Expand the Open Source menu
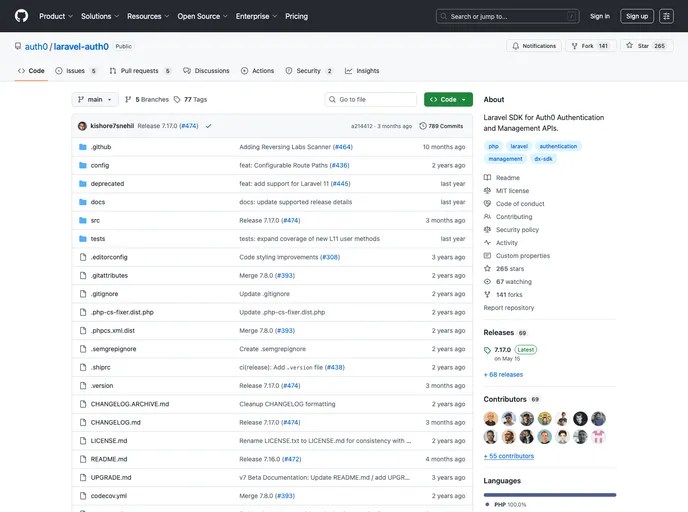The width and height of the screenshot is (688, 512). (x=202, y=16)
